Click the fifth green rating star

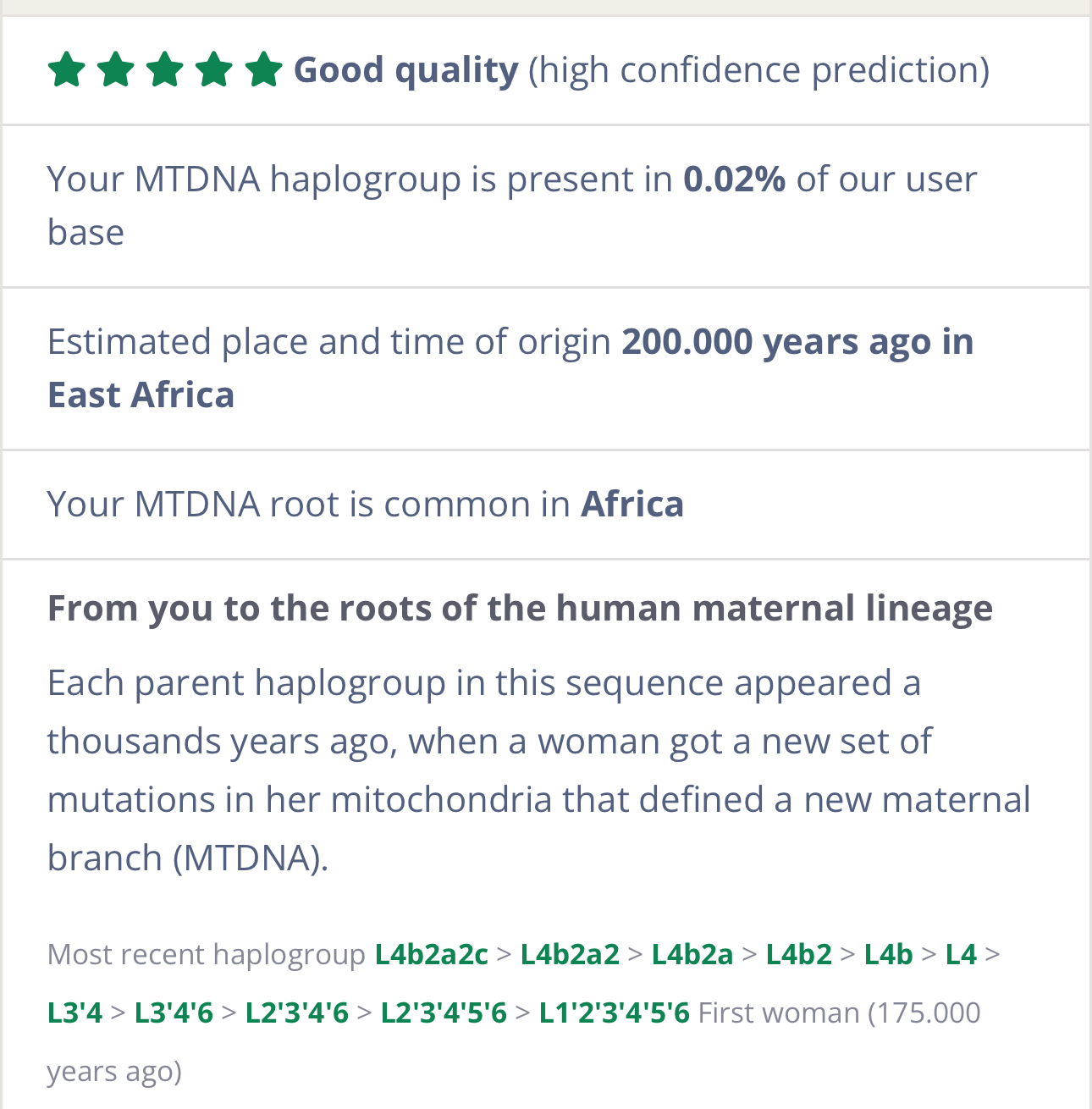(x=264, y=69)
